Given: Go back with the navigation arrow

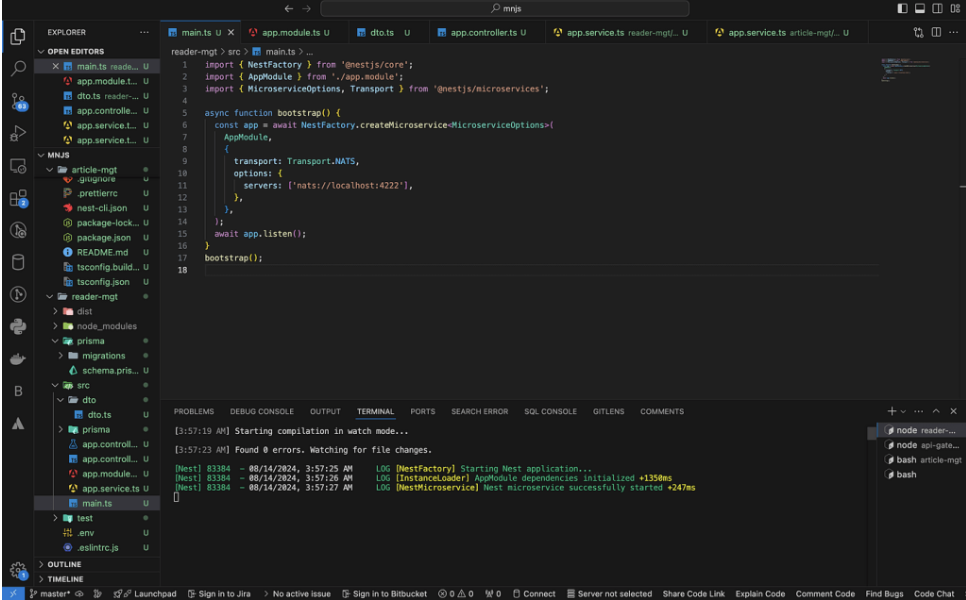Looking at the screenshot, I should tap(289, 9).
